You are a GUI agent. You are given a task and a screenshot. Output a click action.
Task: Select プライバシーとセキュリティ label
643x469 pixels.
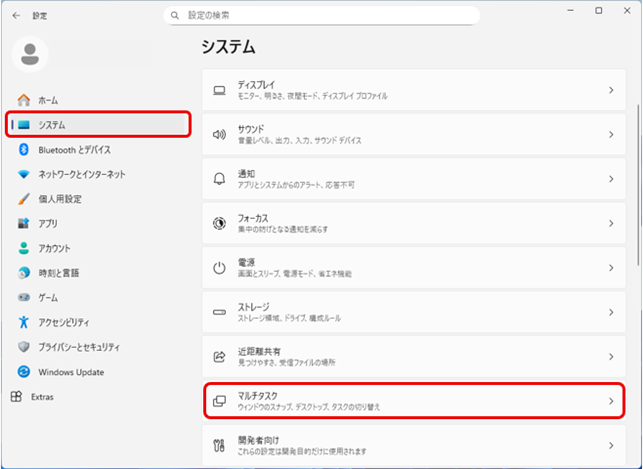tap(79, 347)
